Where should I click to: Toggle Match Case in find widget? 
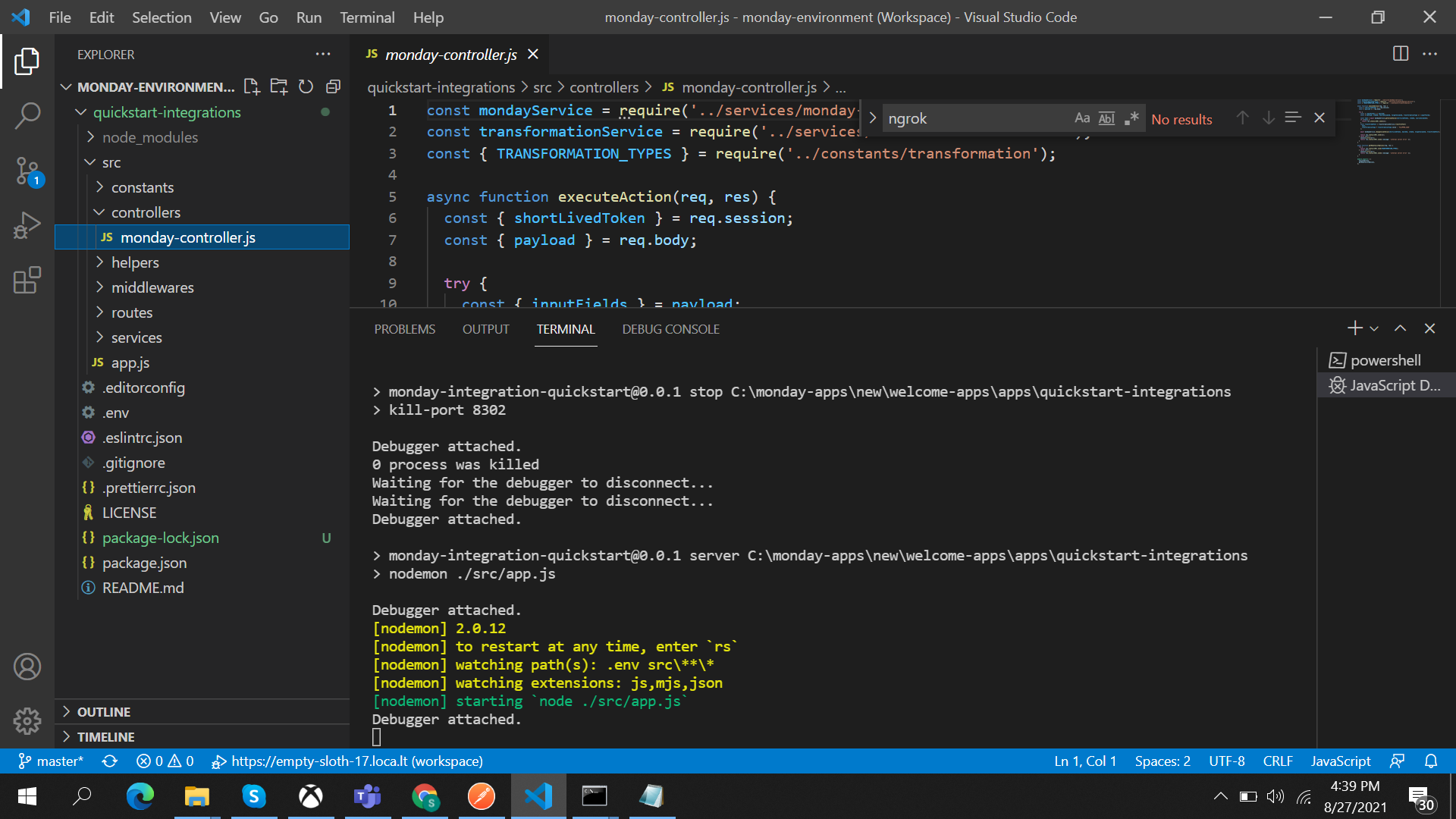[1082, 118]
